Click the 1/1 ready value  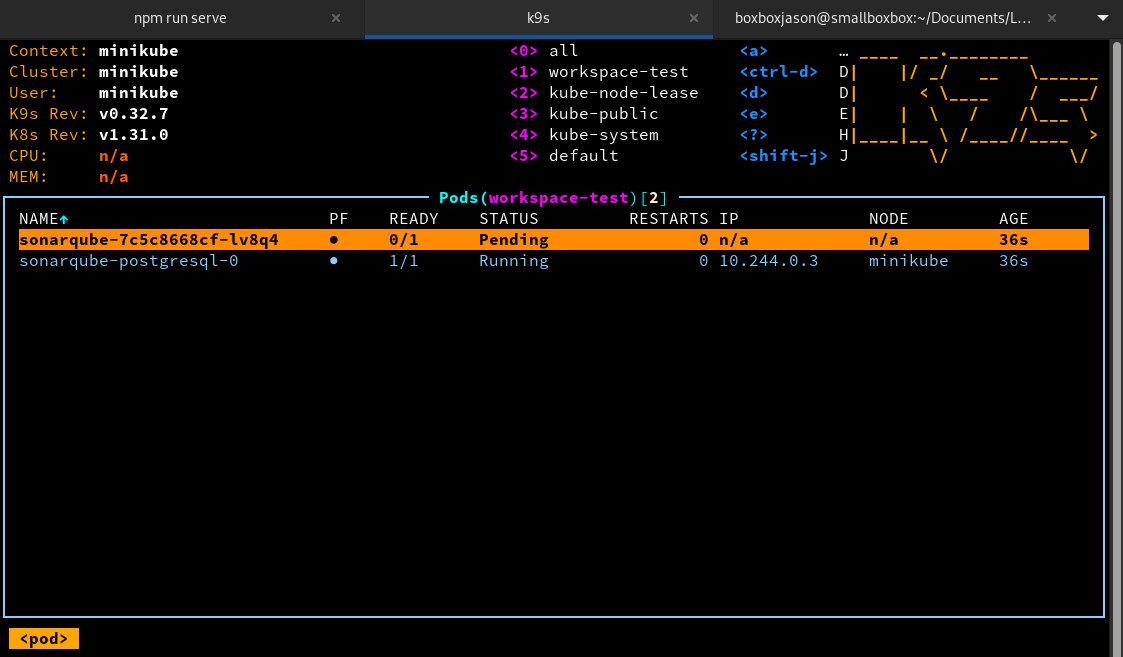pos(403,261)
